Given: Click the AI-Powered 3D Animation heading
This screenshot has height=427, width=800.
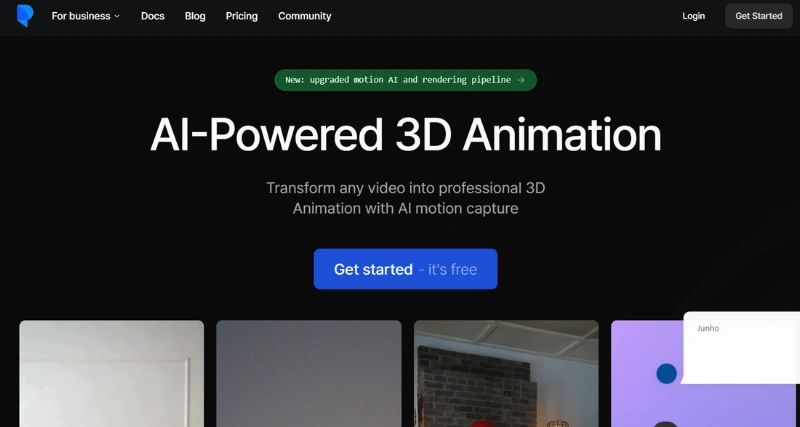Looking at the screenshot, I should tap(406, 135).
